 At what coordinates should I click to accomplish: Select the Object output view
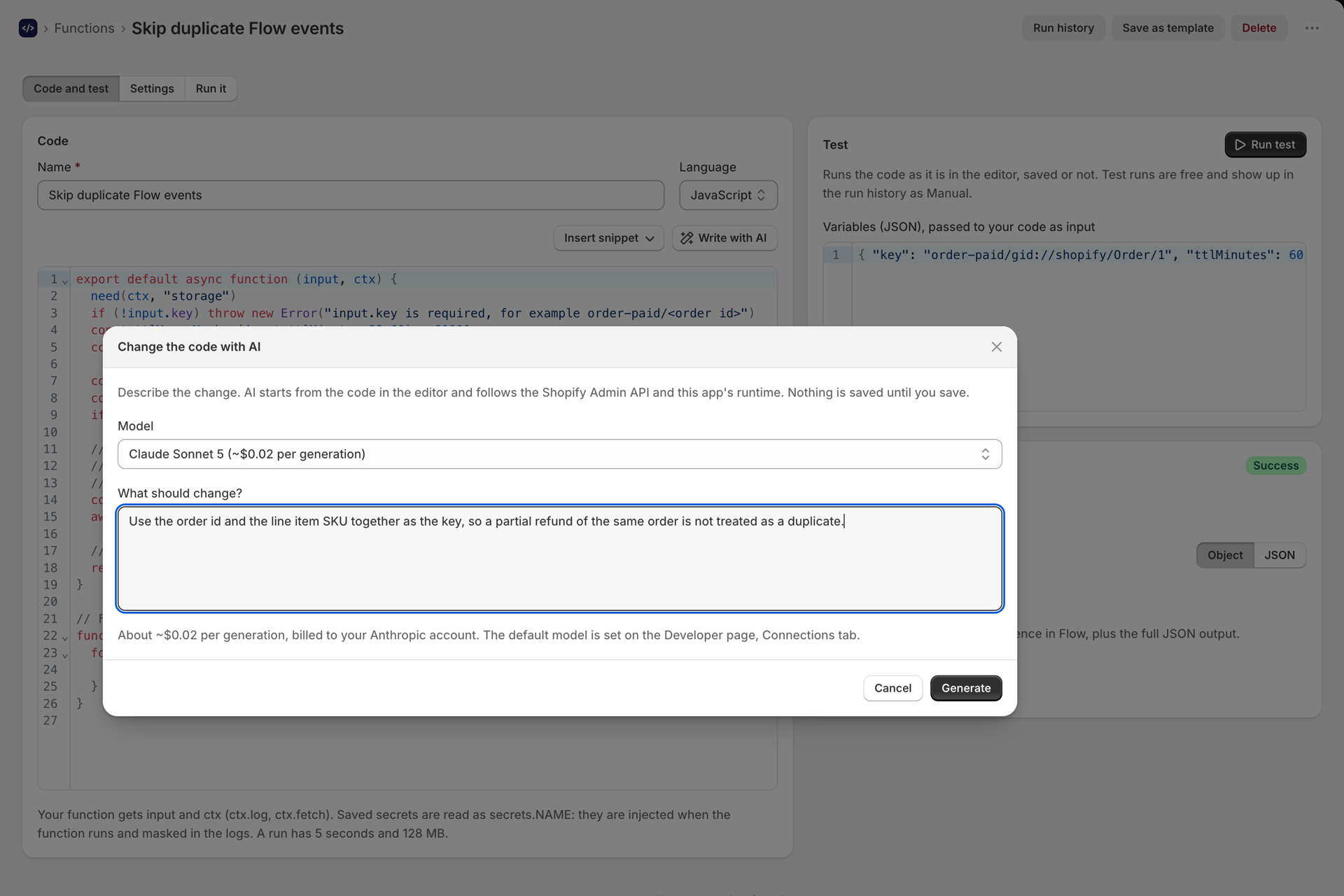pos(1224,555)
